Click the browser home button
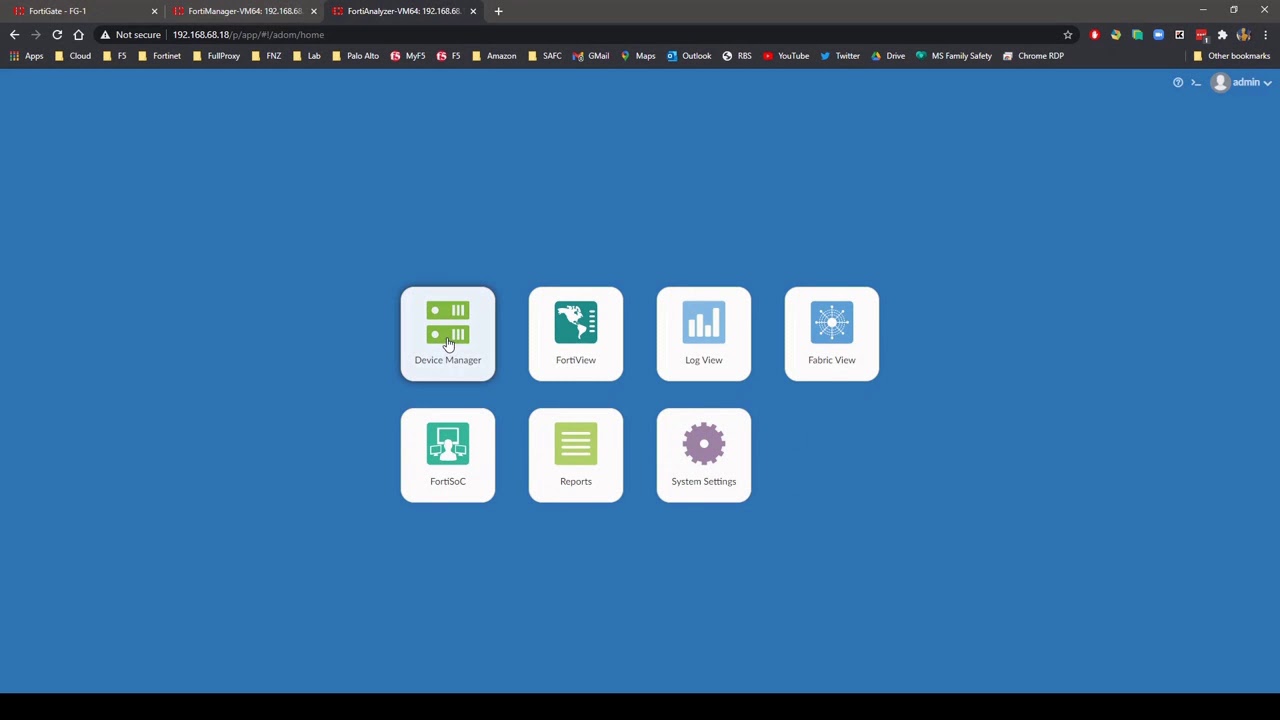 pyautogui.click(x=78, y=35)
